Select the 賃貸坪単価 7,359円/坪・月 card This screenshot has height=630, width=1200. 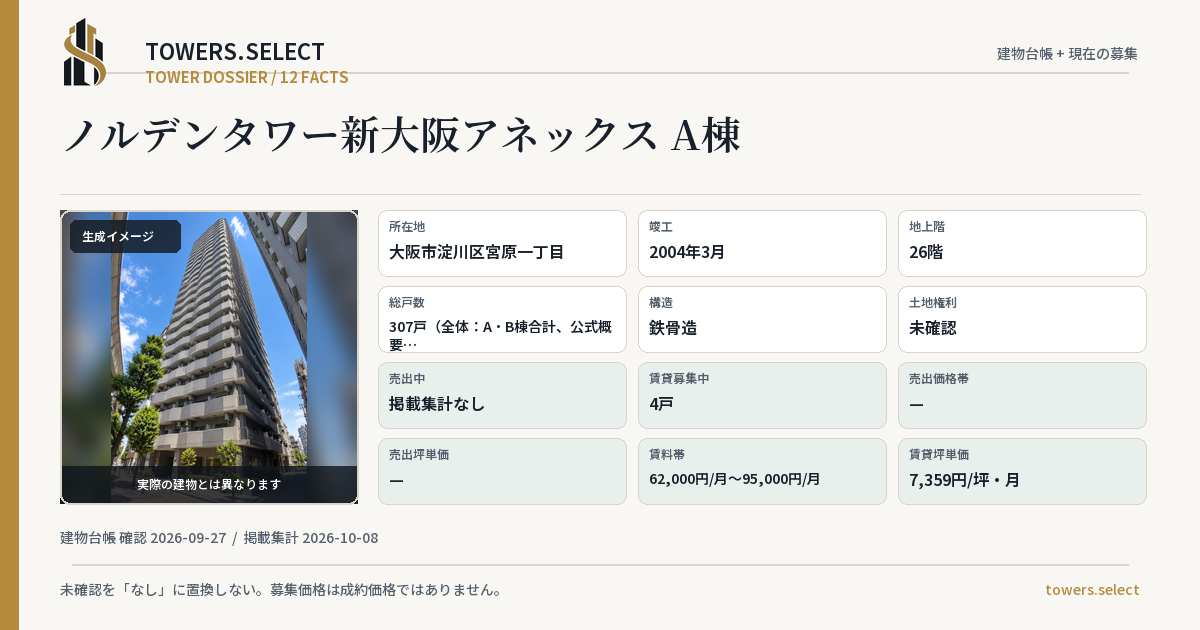point(1022,471)
